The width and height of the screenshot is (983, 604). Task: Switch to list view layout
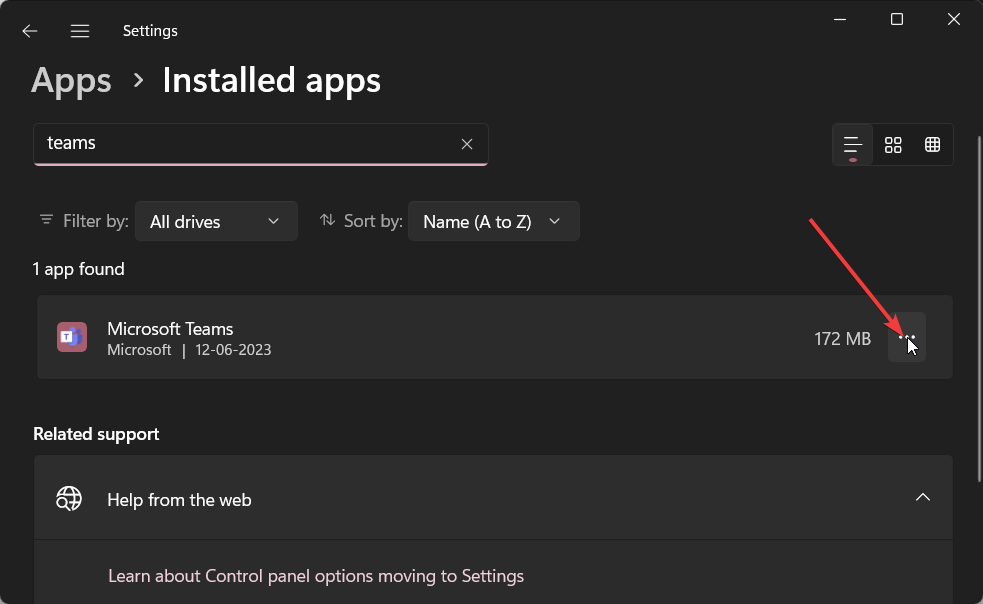853,145
